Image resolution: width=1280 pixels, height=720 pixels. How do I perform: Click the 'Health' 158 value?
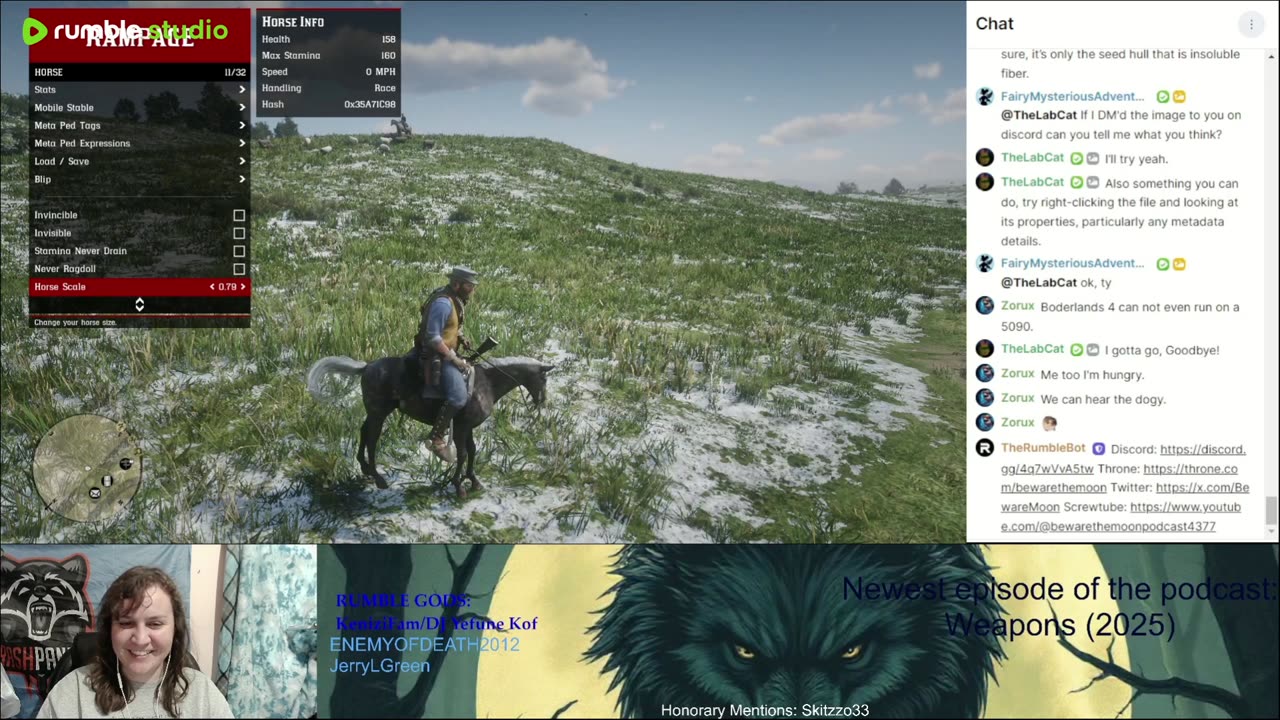coord(388,40)
